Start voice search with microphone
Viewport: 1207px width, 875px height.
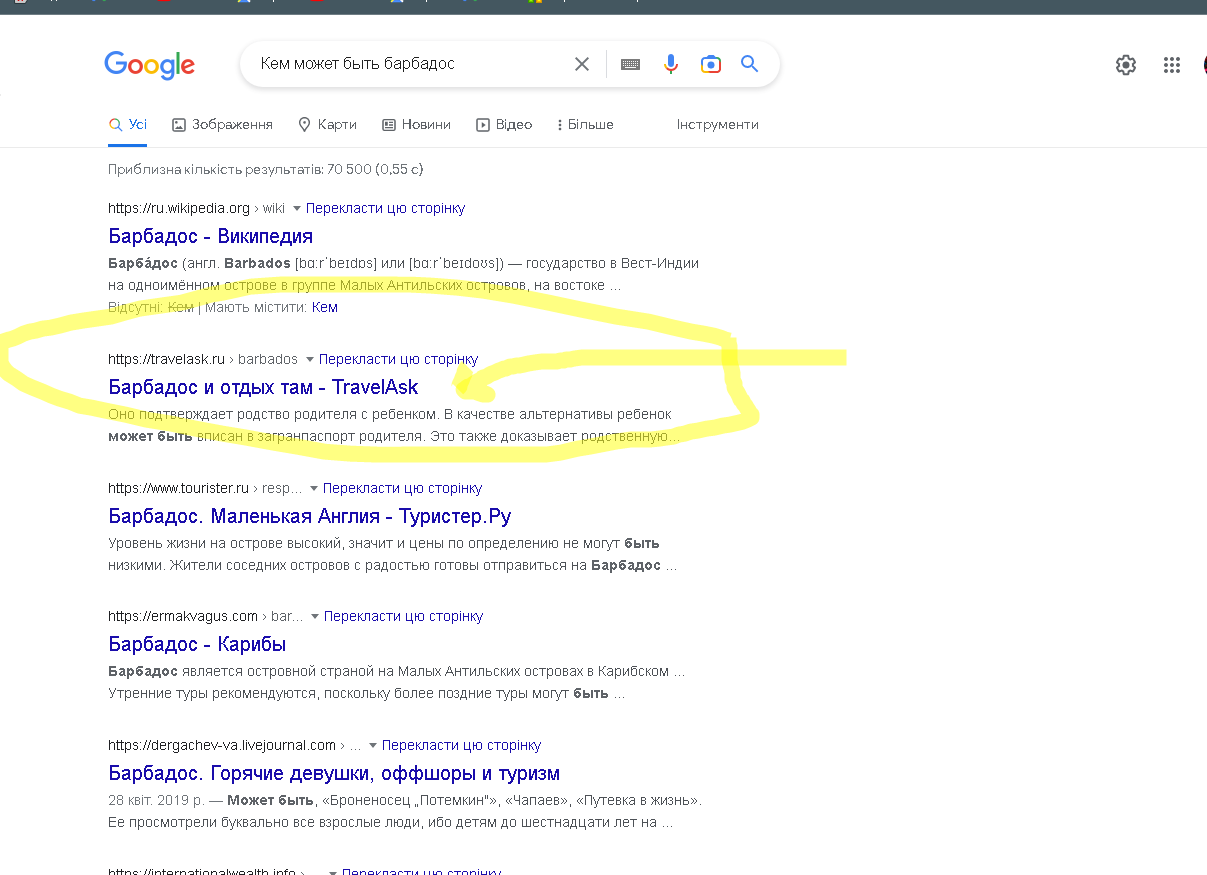tap(671, 64)
